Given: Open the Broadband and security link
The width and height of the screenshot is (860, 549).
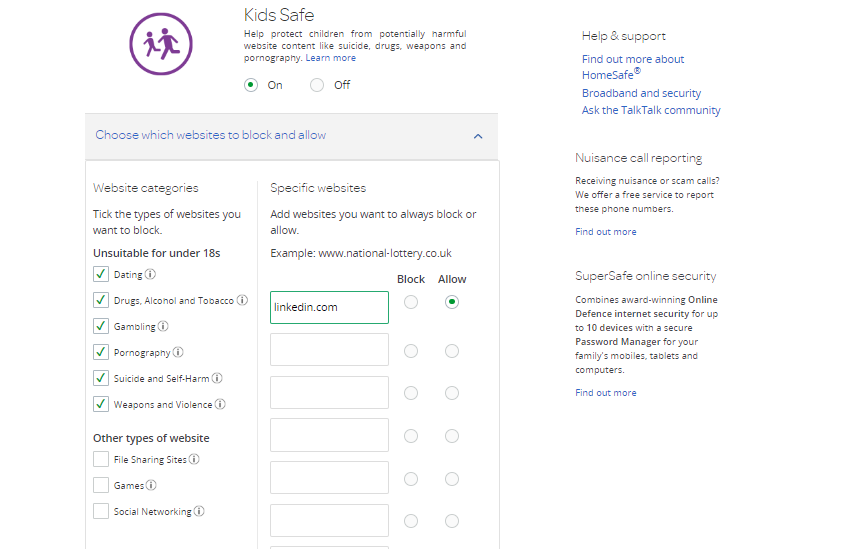Looking at the screenshot, I should pos(641,93).
